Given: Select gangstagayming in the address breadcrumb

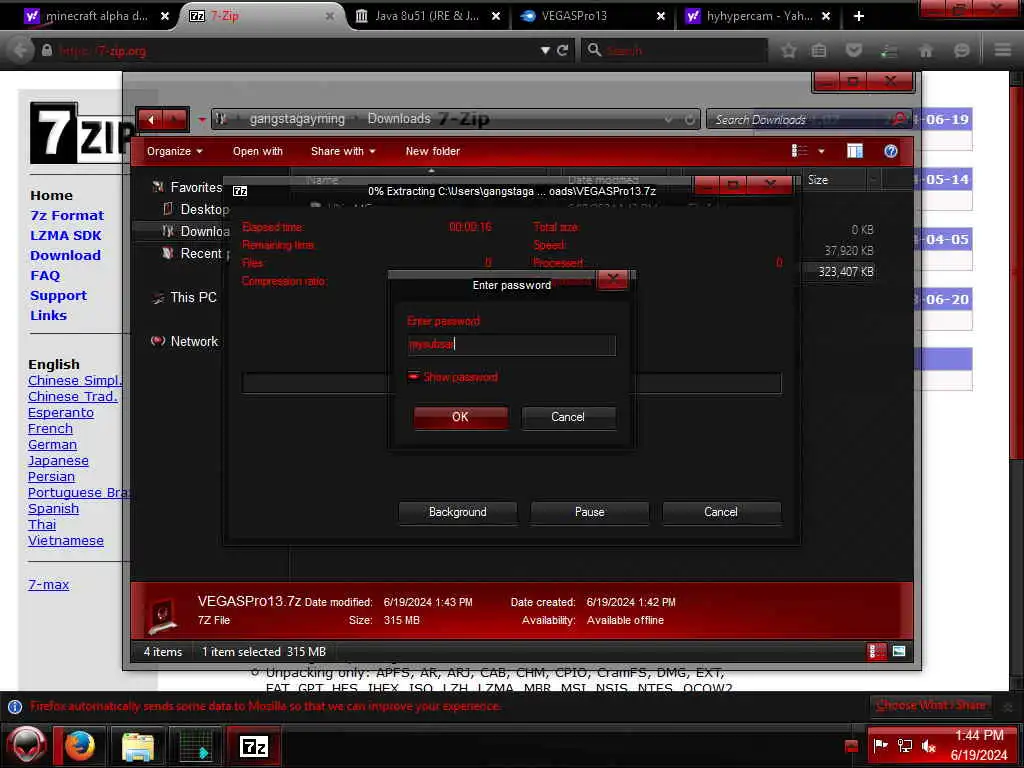Looking at the screenshot, I should pyautogui.click(x=297, y=119).
